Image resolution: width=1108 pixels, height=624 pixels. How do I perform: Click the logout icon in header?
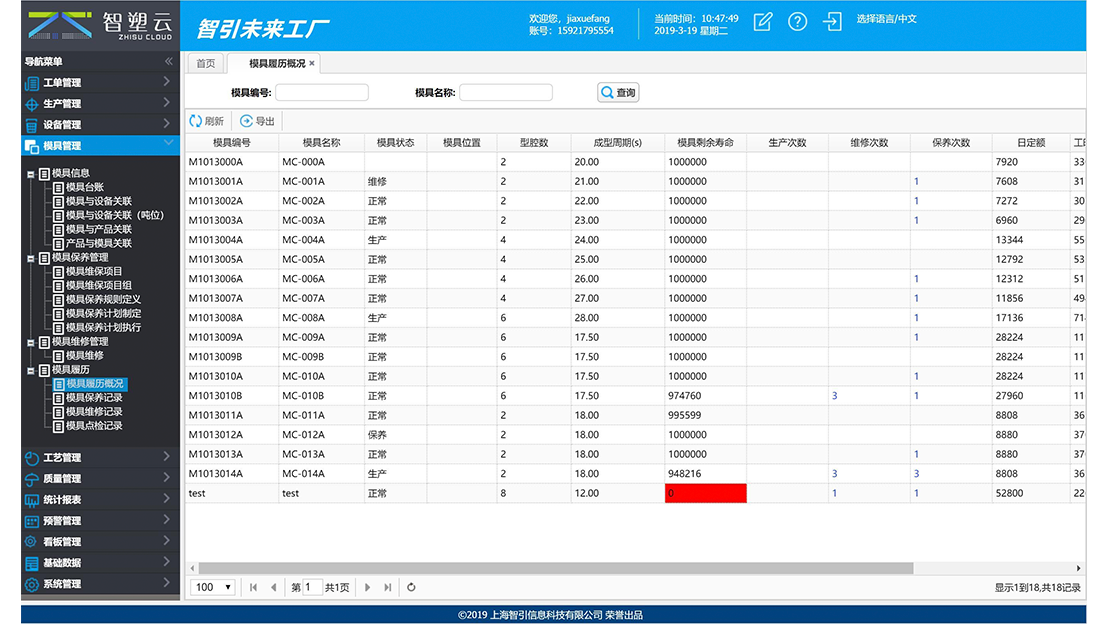[832, 22]
